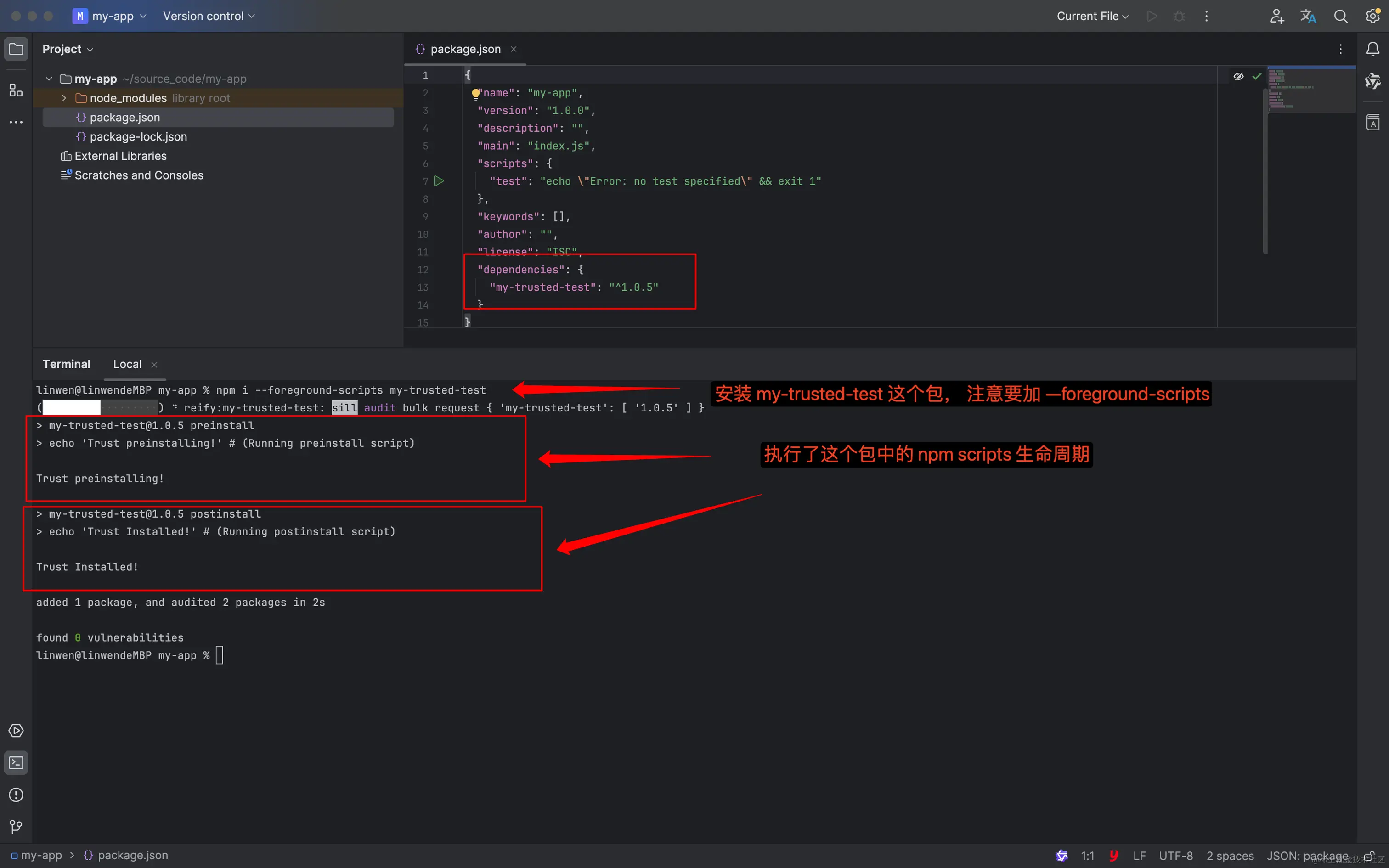This screenshot has height=868, width=1389.
Task: Open the Current File run configuration dropdown
Action: click(1092, 16)
